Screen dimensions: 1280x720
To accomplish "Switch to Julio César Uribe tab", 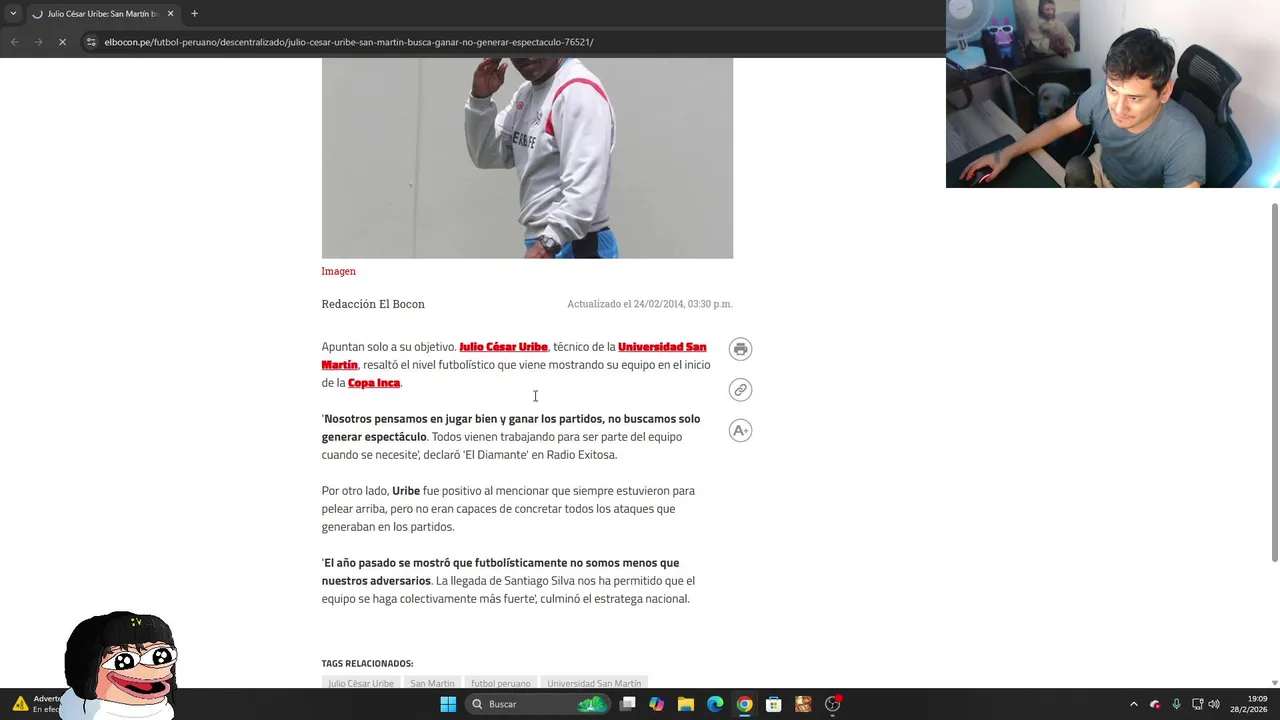I will coord(102,14).
